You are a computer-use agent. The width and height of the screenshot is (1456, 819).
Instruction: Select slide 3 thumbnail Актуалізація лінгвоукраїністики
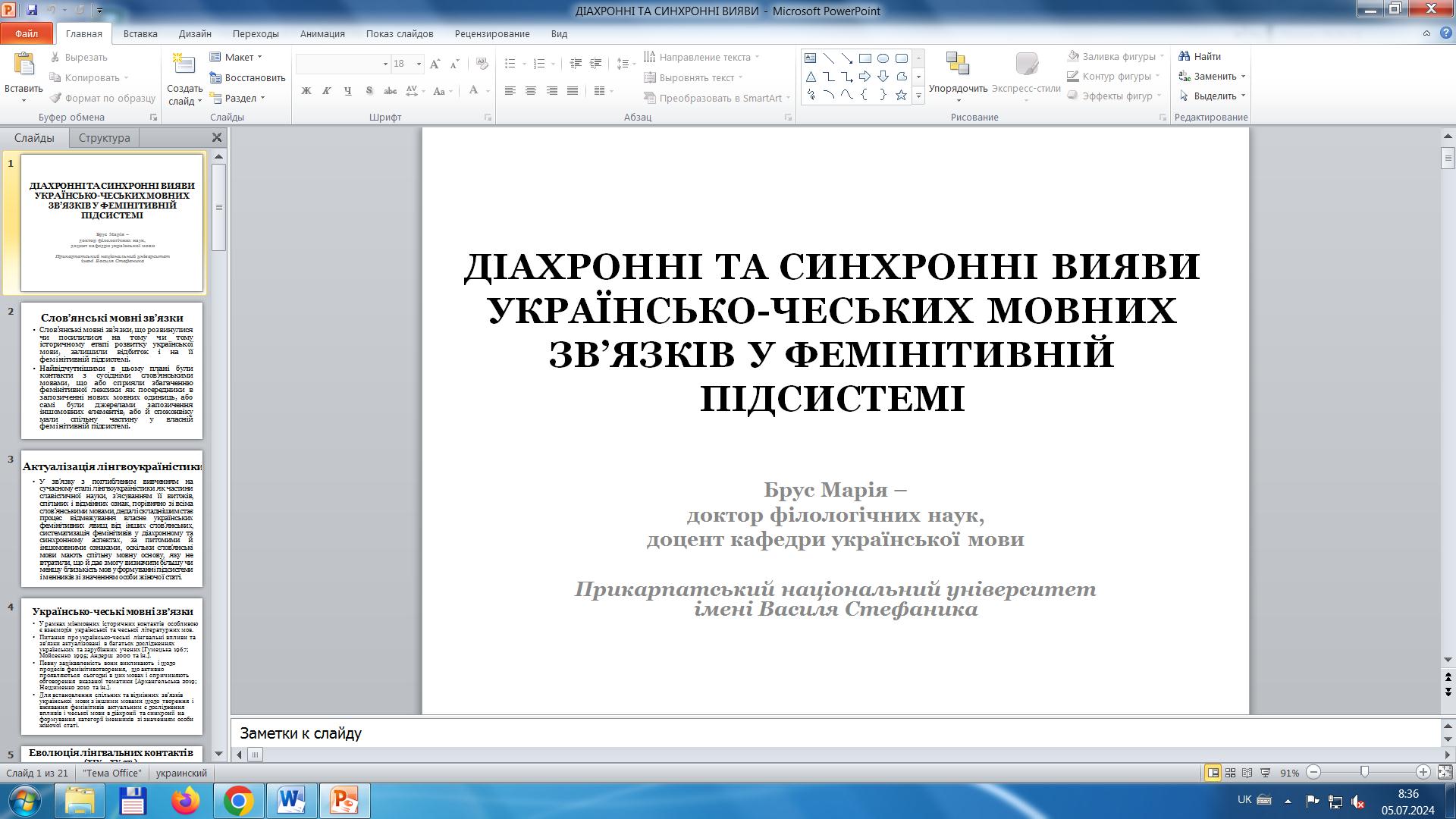click(x=111, y=519)
